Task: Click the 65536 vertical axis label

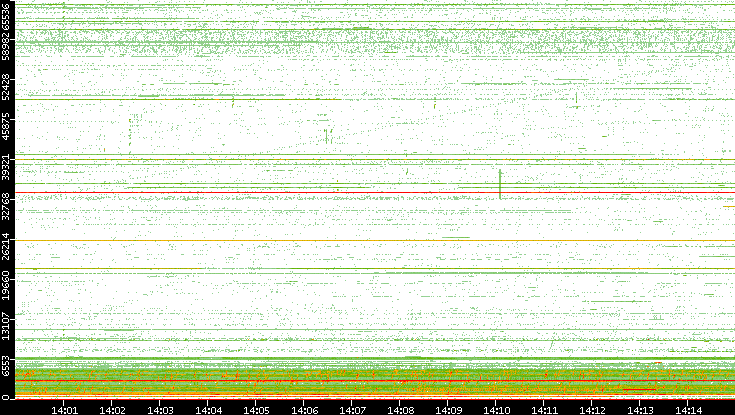Action: point(5,15)
